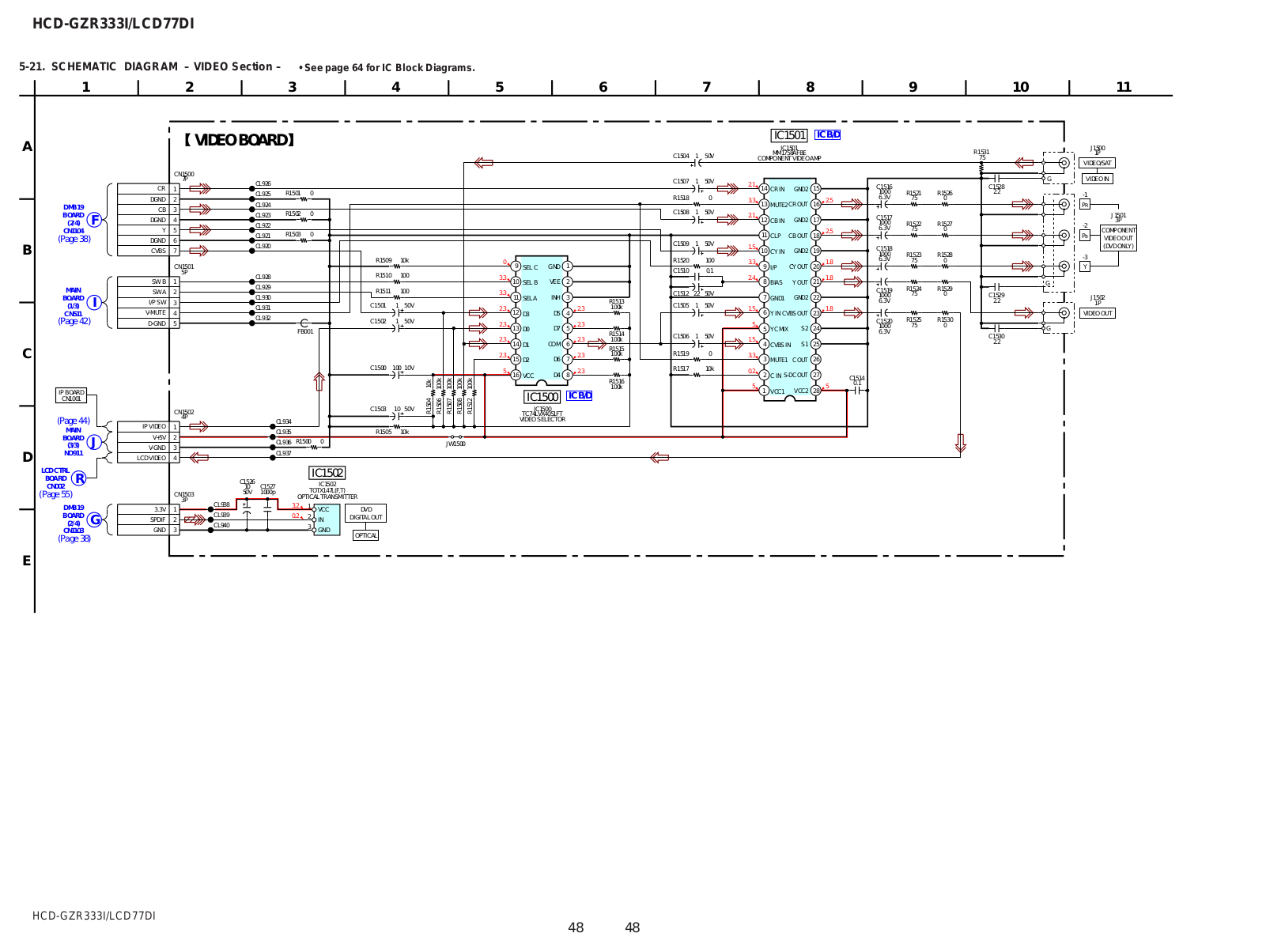Click the circled J main board marker
Viewport: 1266px width, 952px height.
point(95,442)
